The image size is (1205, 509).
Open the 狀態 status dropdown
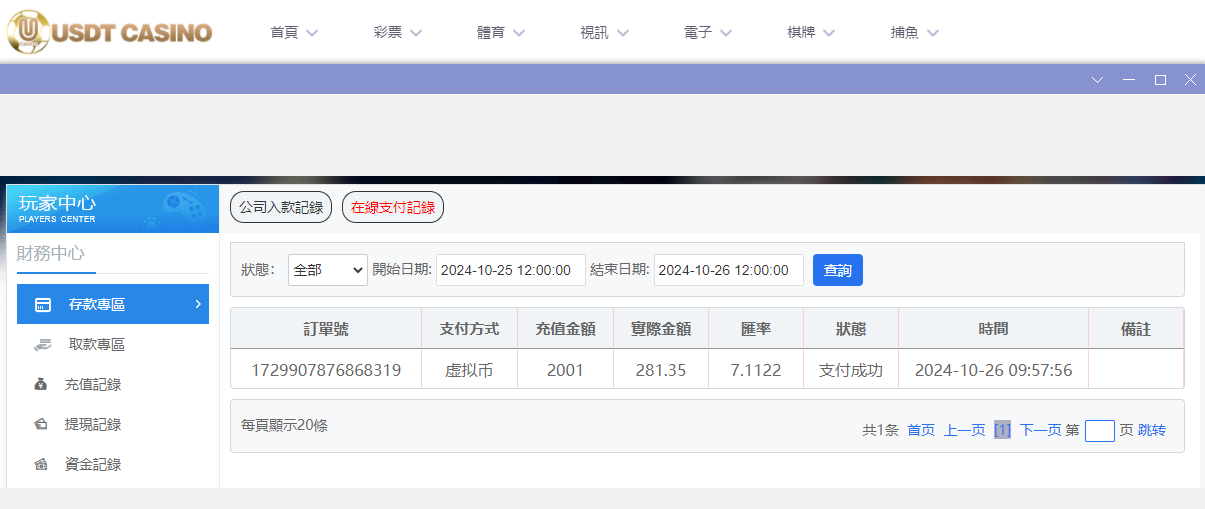[x=328, y=270]
